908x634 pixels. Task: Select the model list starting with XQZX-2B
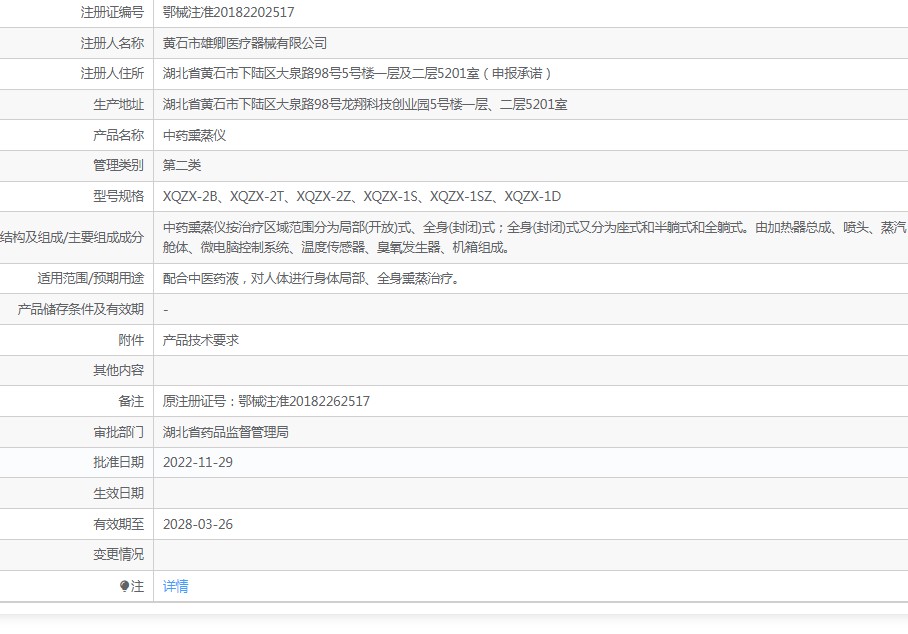coord(362,196)
